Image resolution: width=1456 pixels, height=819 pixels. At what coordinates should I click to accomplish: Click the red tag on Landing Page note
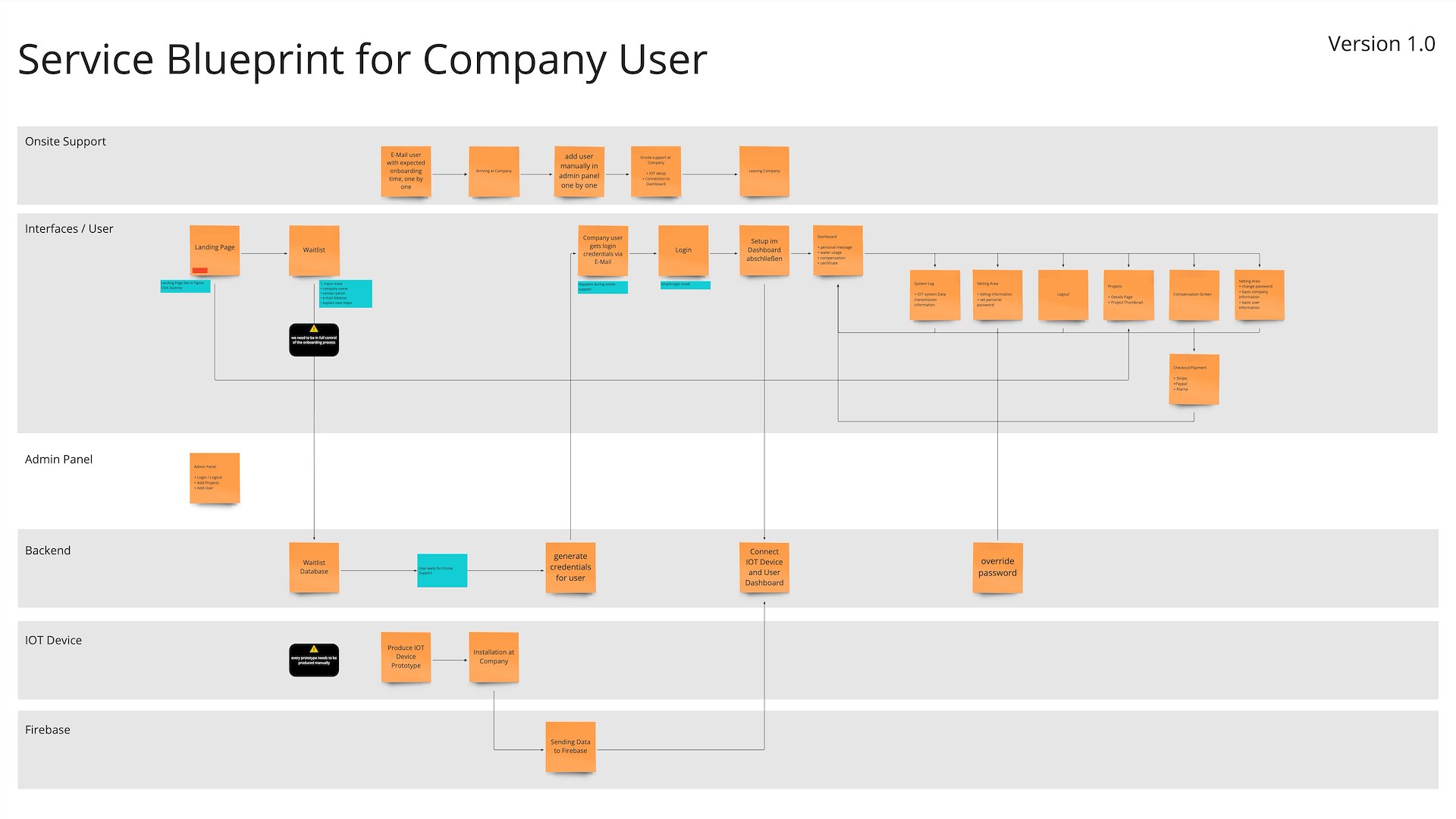click(x=200, y=270)
